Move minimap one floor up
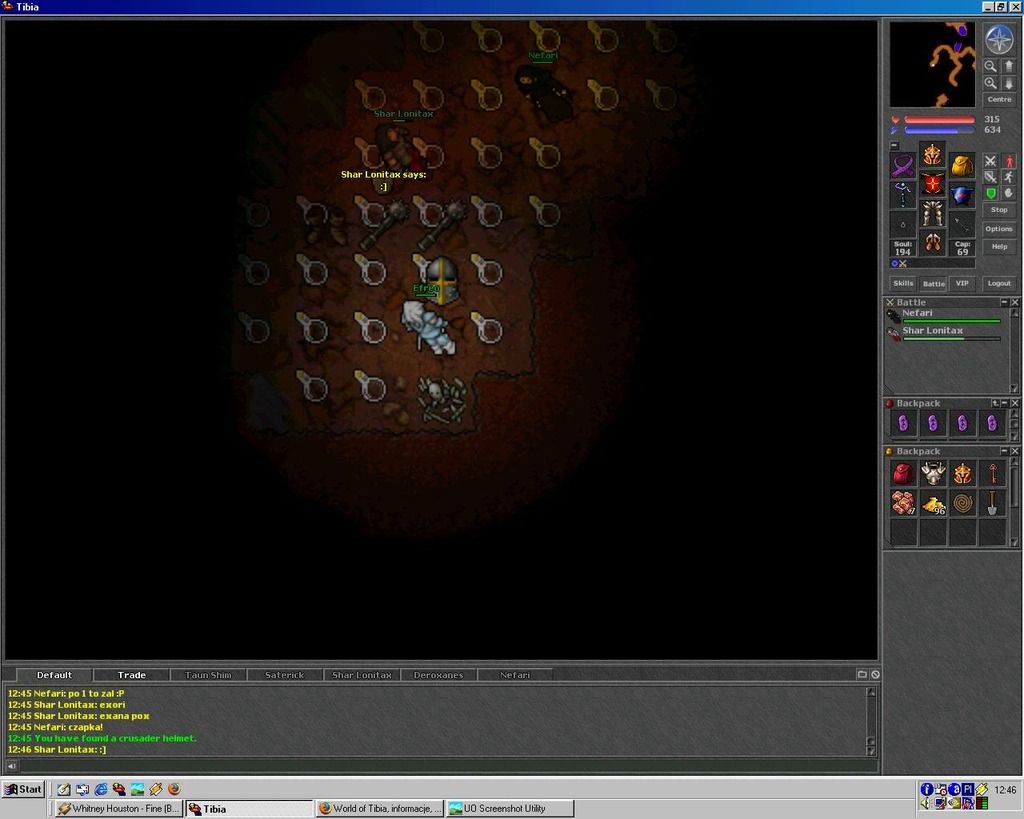The height and width of the screenshot is (819, 1024). pyautogui.click(x=1008, y=66)
